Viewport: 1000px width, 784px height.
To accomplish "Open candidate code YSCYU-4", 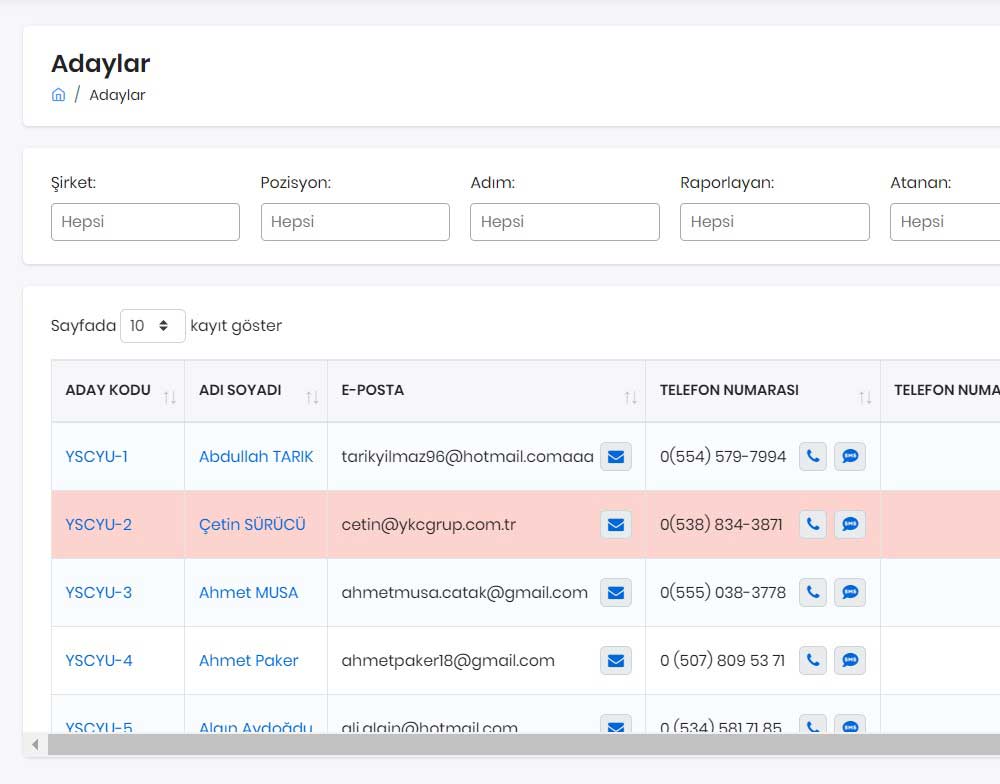I will [x=99, y=660].
